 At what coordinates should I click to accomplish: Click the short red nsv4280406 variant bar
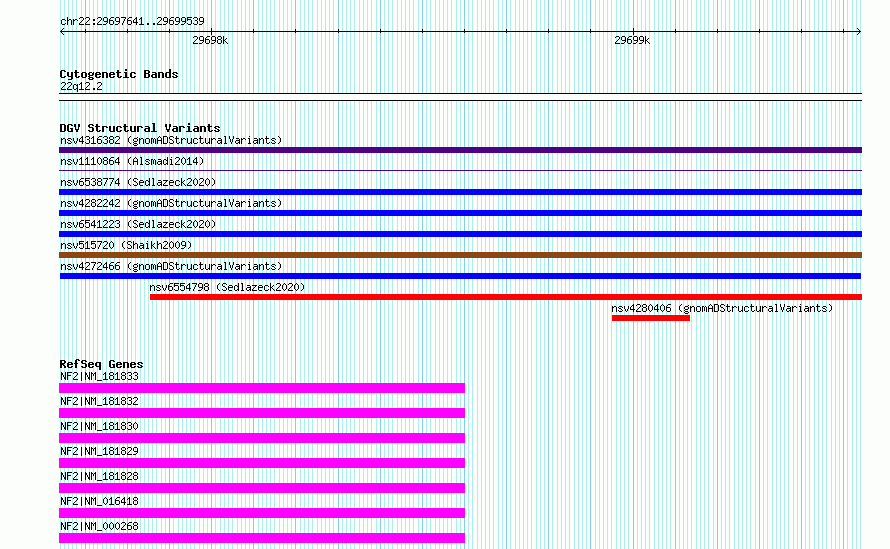650,318
